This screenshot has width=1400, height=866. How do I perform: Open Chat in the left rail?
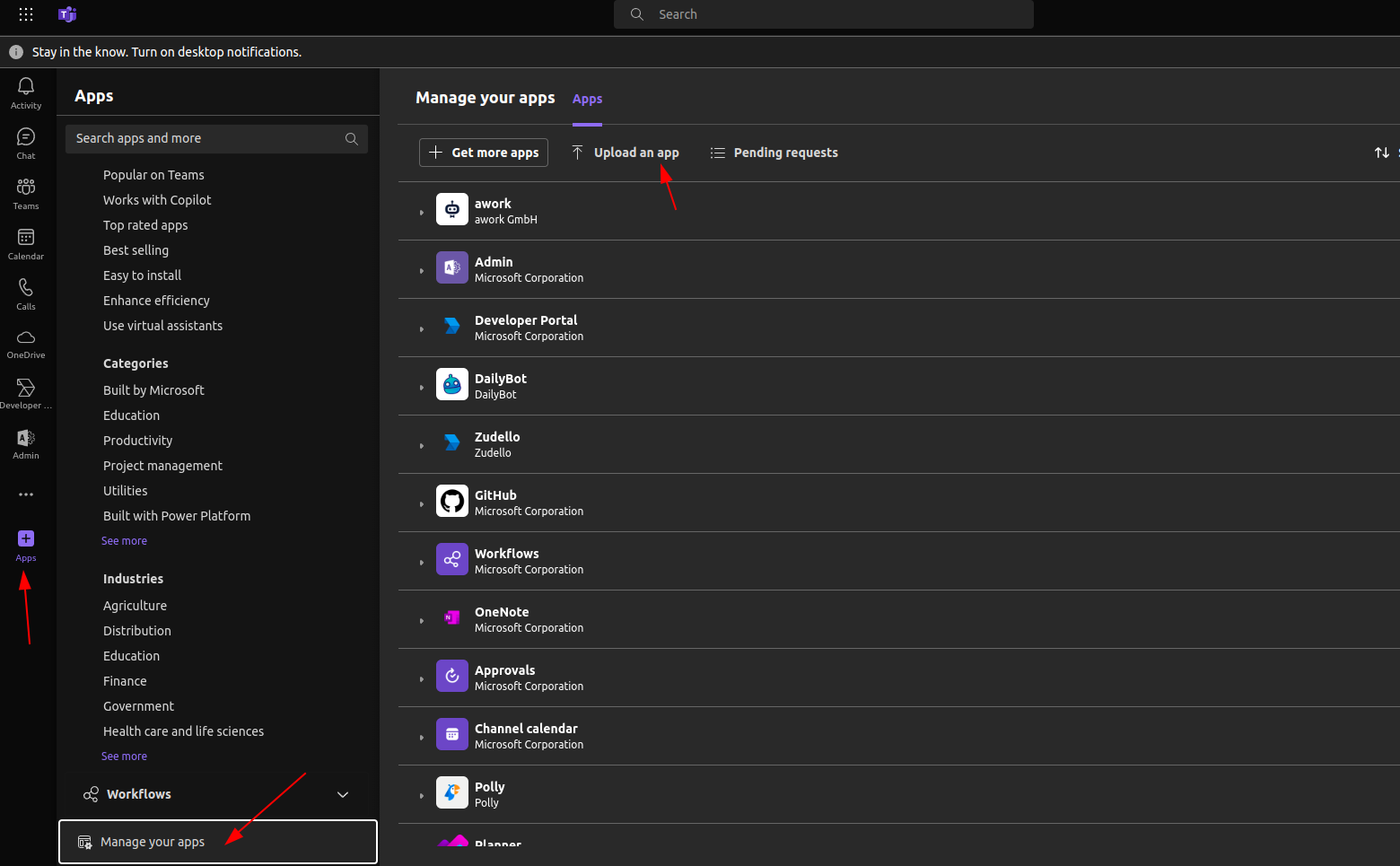(x=26, y=143)
